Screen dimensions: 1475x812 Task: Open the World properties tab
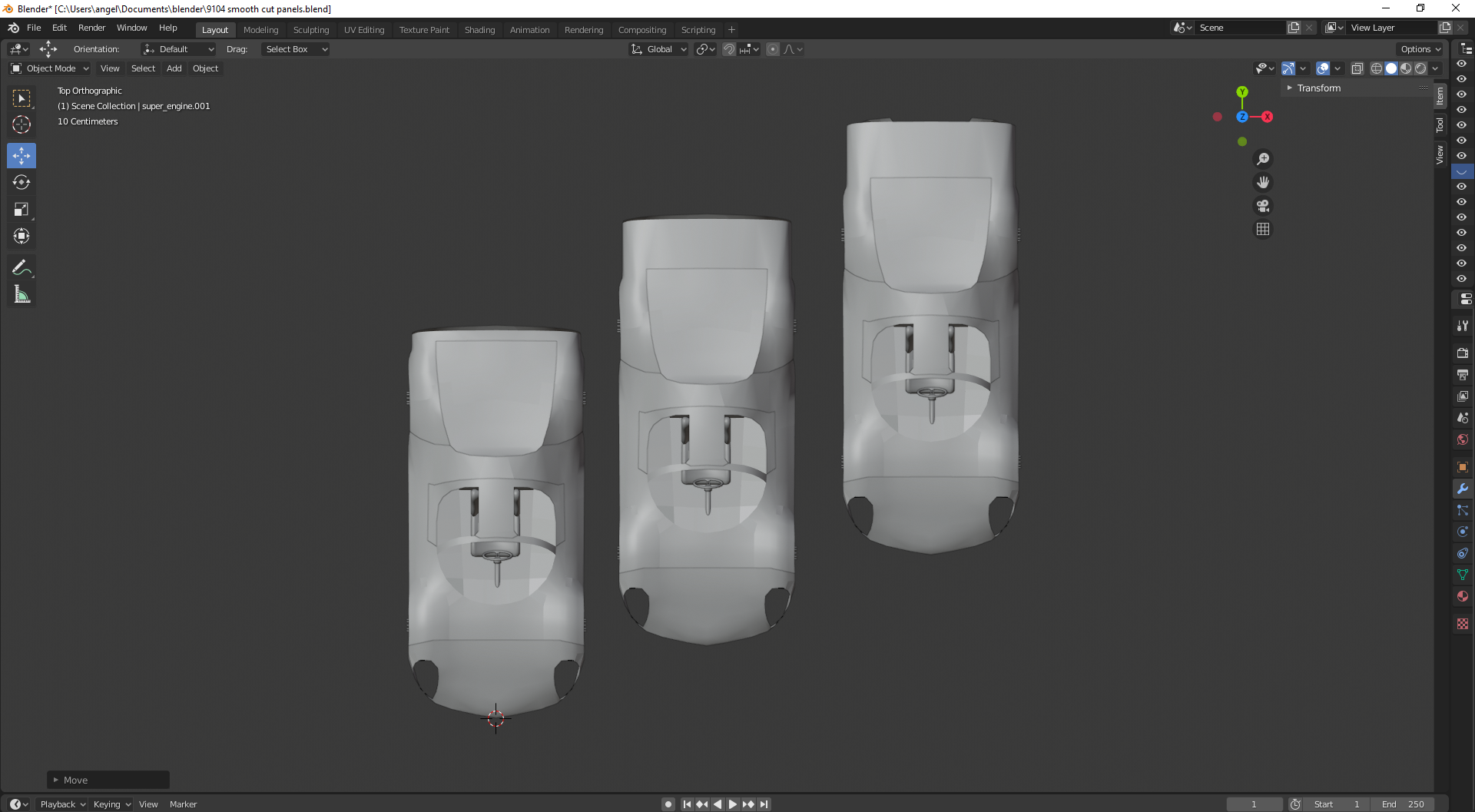point(1462,439)
